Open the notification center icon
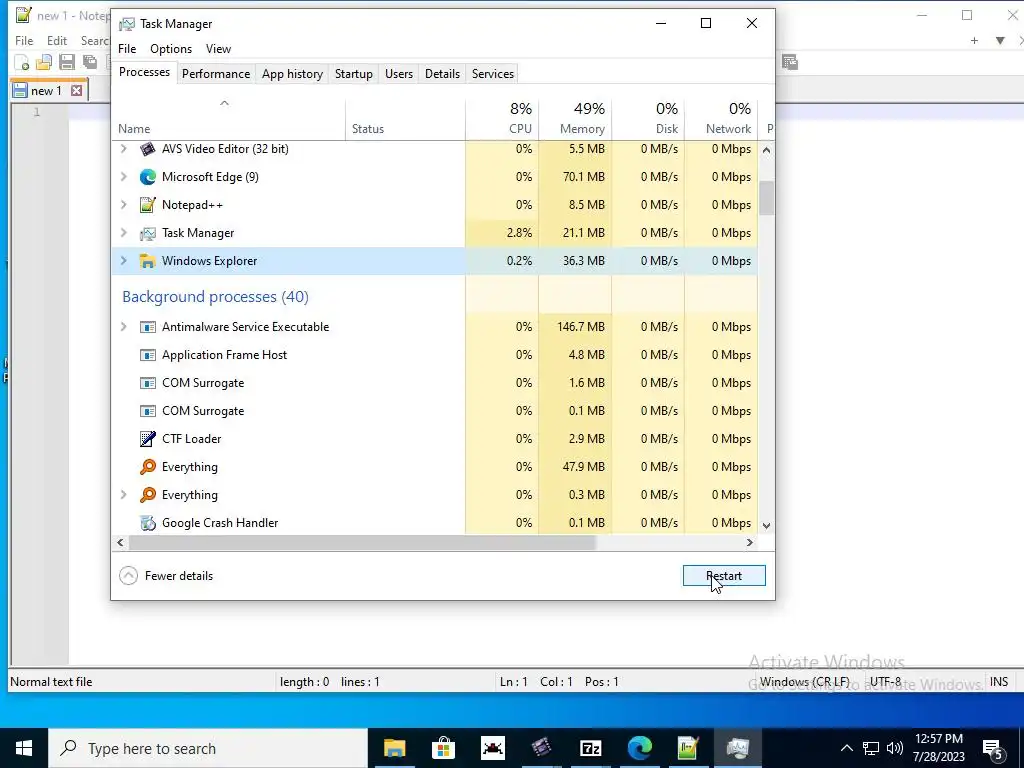Viewport: 1024px width, 768px height. 993,748
